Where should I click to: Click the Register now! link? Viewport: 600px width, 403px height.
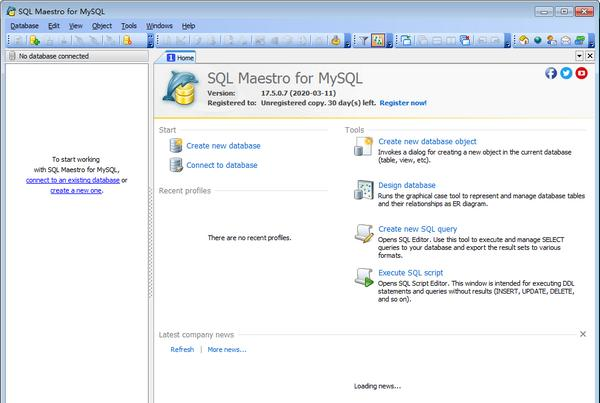(x=403, y=103)
